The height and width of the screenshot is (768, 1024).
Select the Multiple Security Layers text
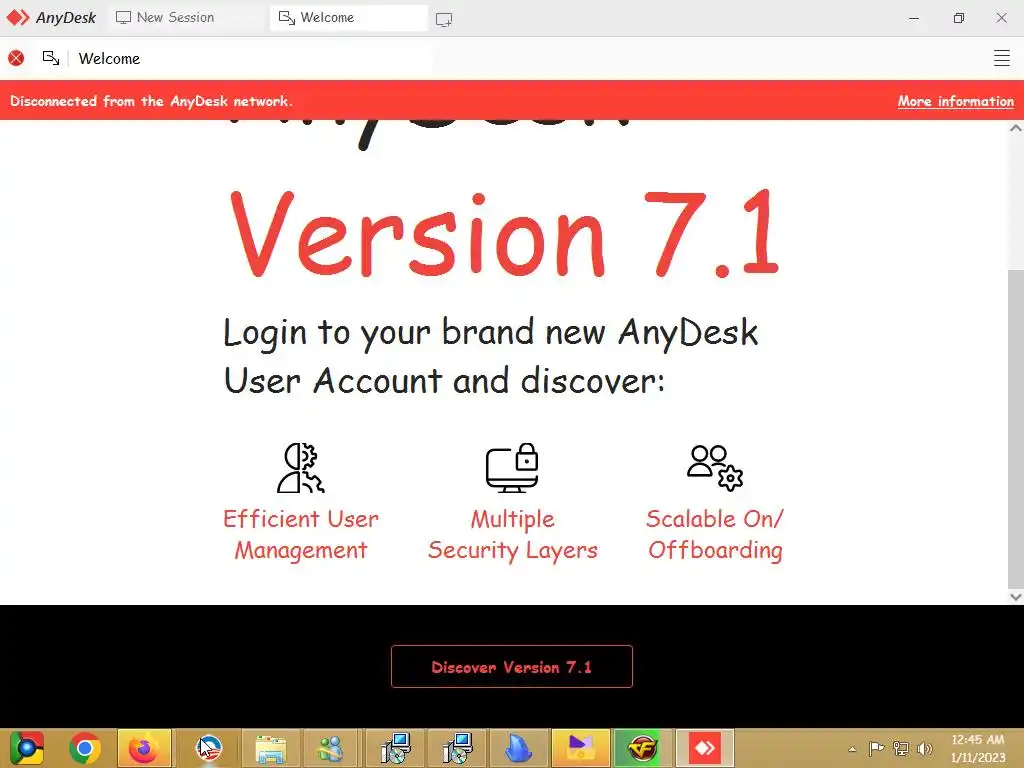click(x=513, y=534)
